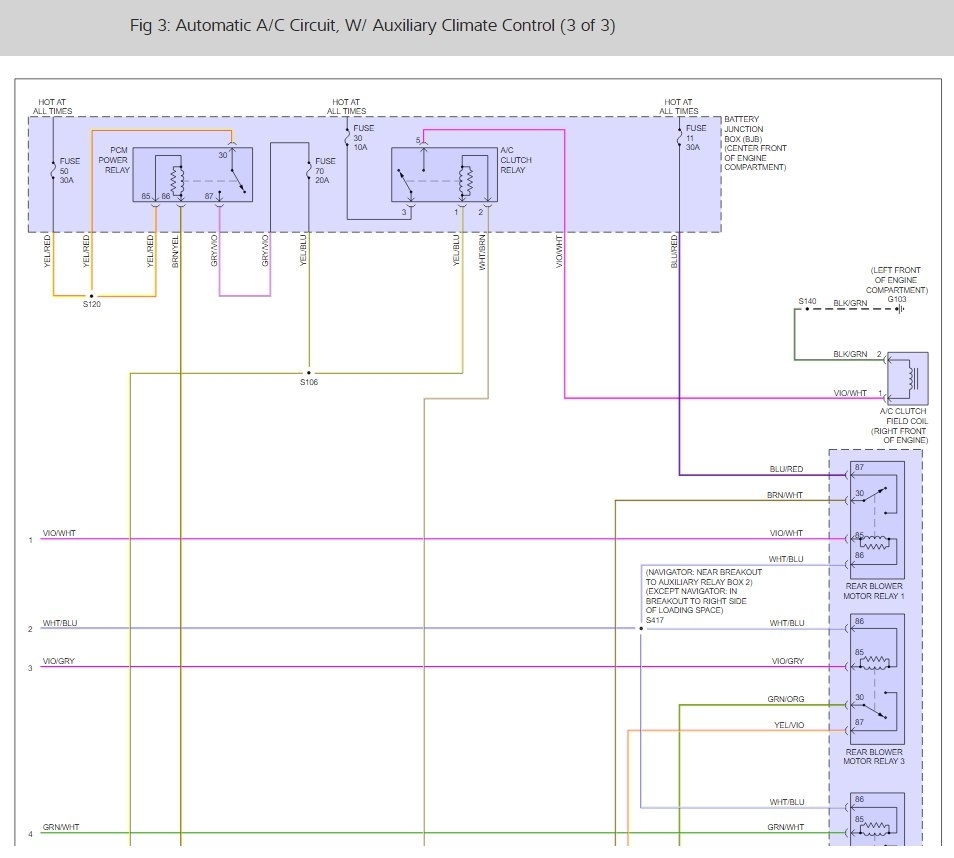This screenshot has width=954, height=858.
Task: Click the Fig 3 diagram title text
Action: pos(372,25)
